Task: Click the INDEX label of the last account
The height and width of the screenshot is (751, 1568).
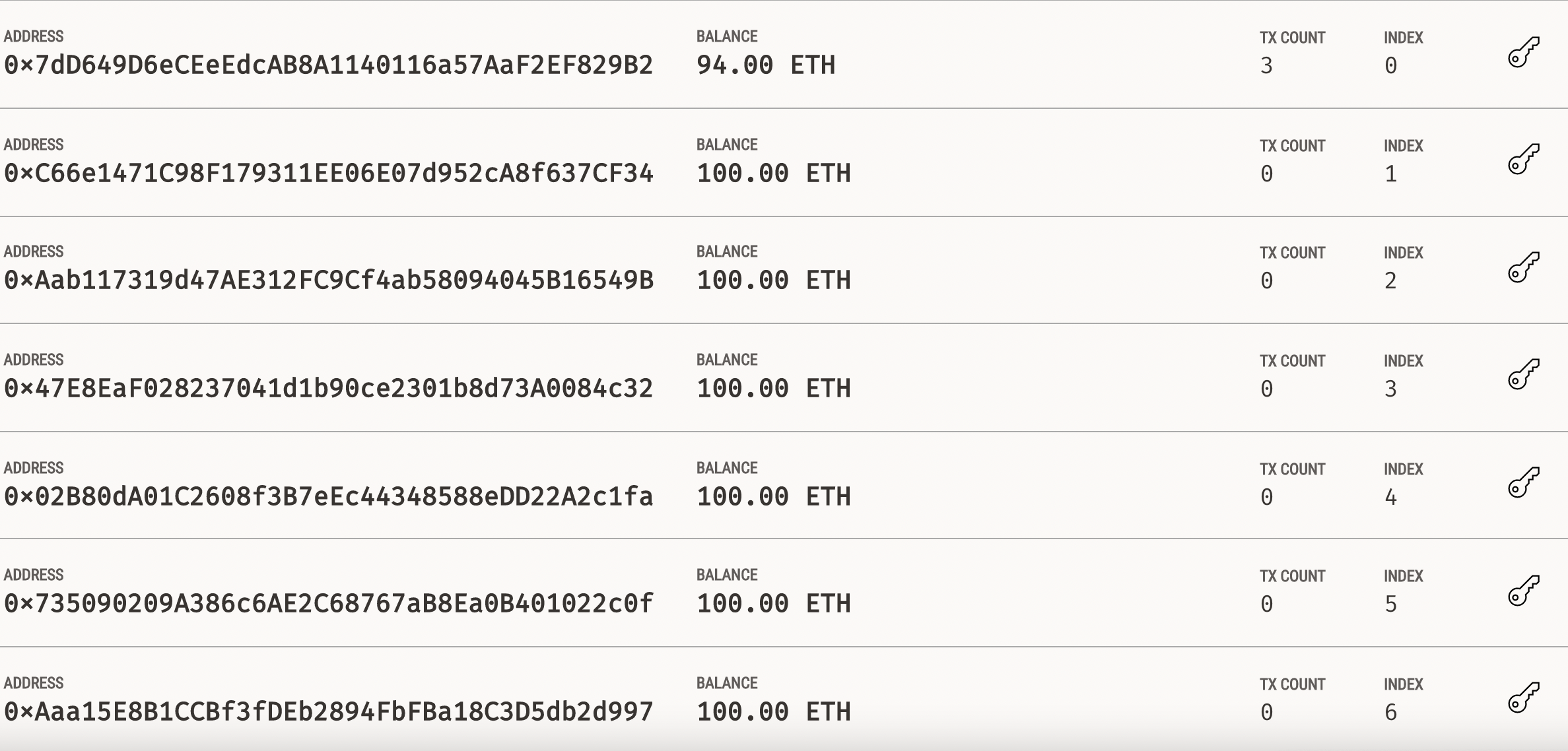Action: coord(1403,684)
